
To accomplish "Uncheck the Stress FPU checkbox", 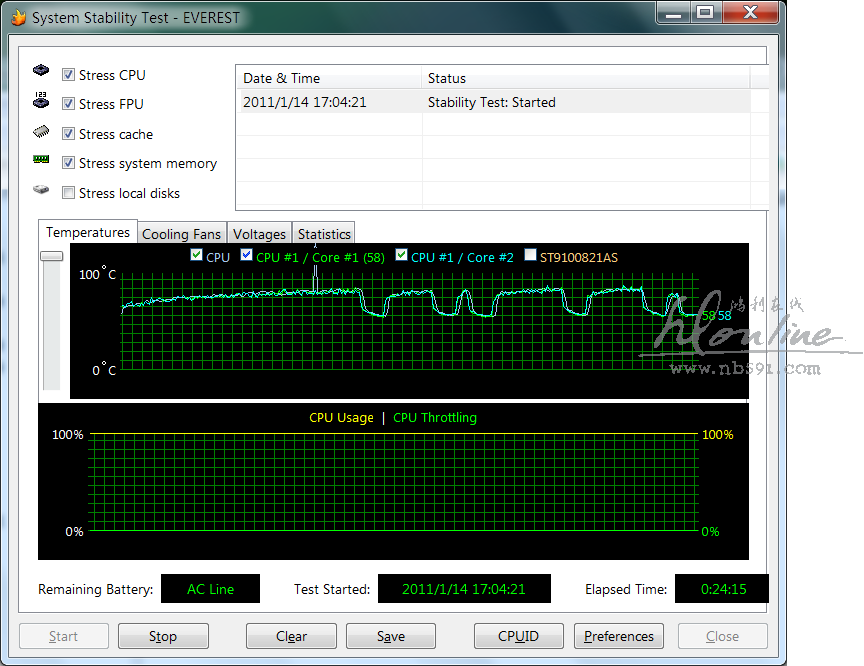I will pos(68,104).
